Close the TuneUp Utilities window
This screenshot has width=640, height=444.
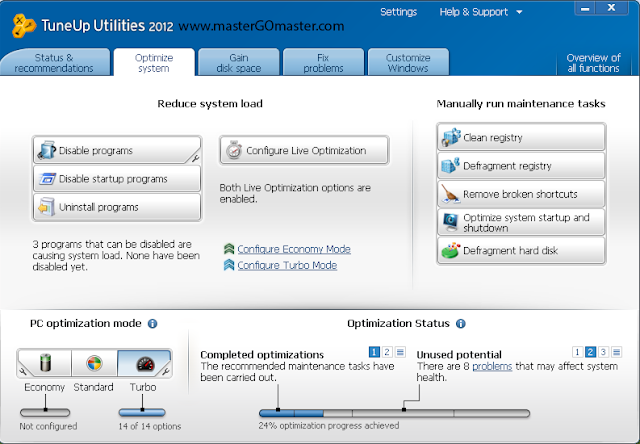click(x=611, y=8)
